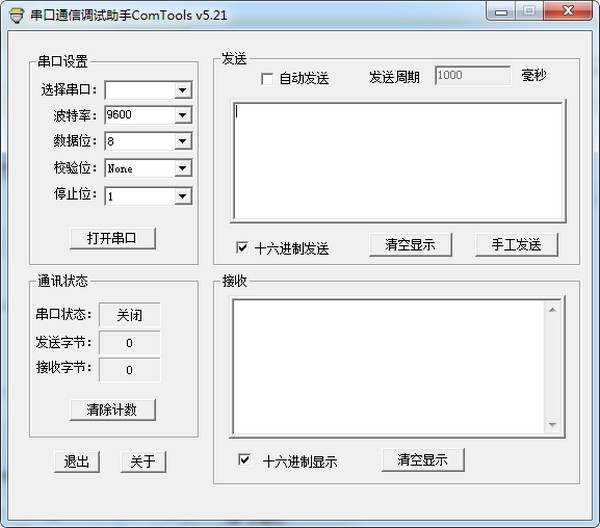Enable the 自动发送 checkbox
This screenshot has height=528, width=600.
(x=267, y=79)
